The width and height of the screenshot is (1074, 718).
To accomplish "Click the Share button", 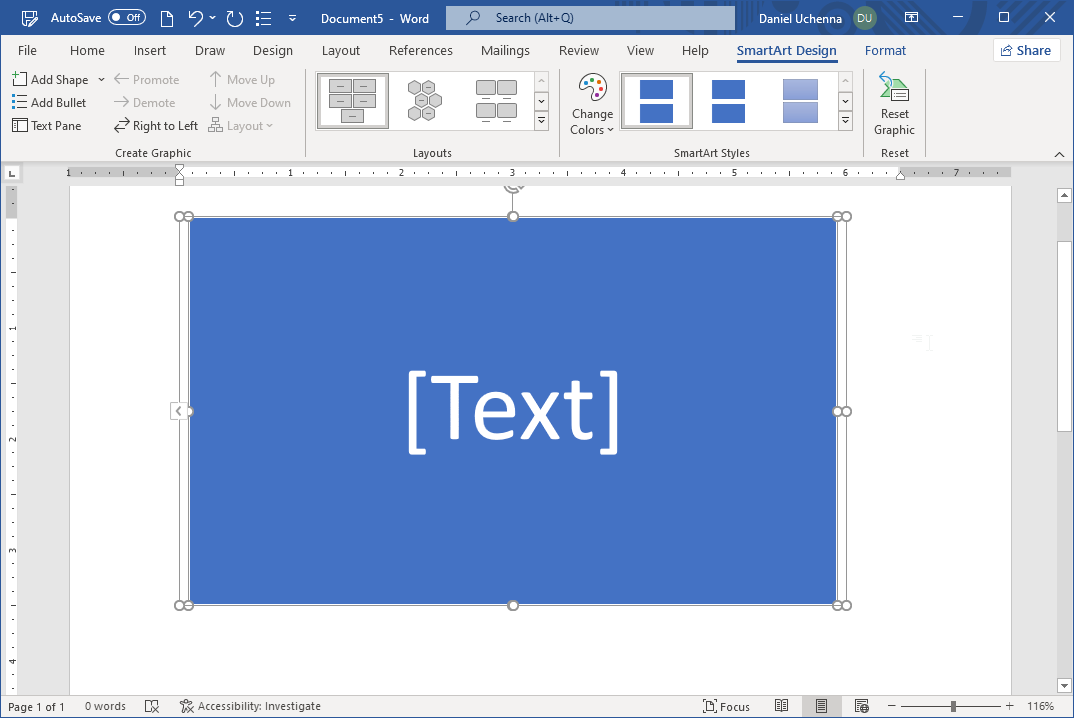I will coord(1026,50).
